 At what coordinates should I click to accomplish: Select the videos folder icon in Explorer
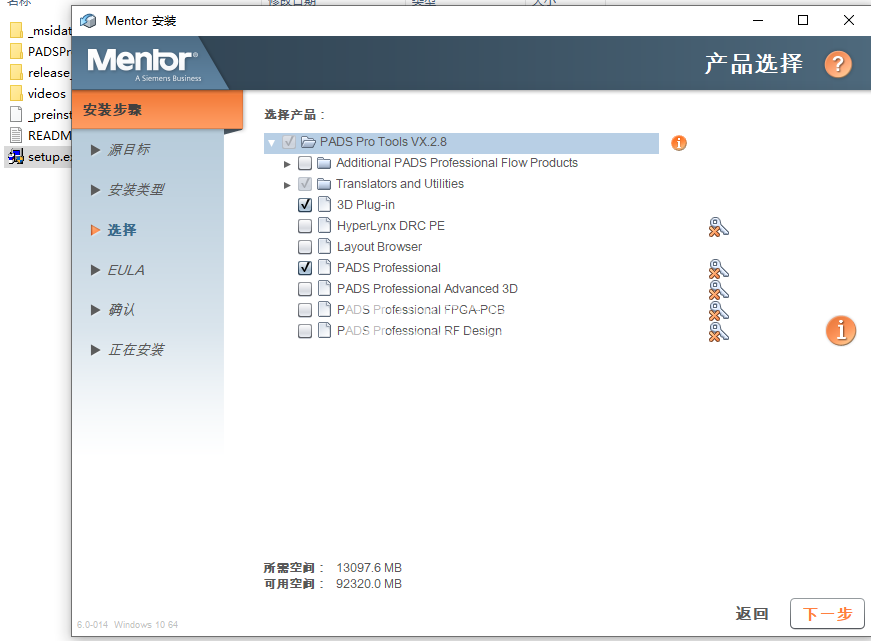click(16, 93)
